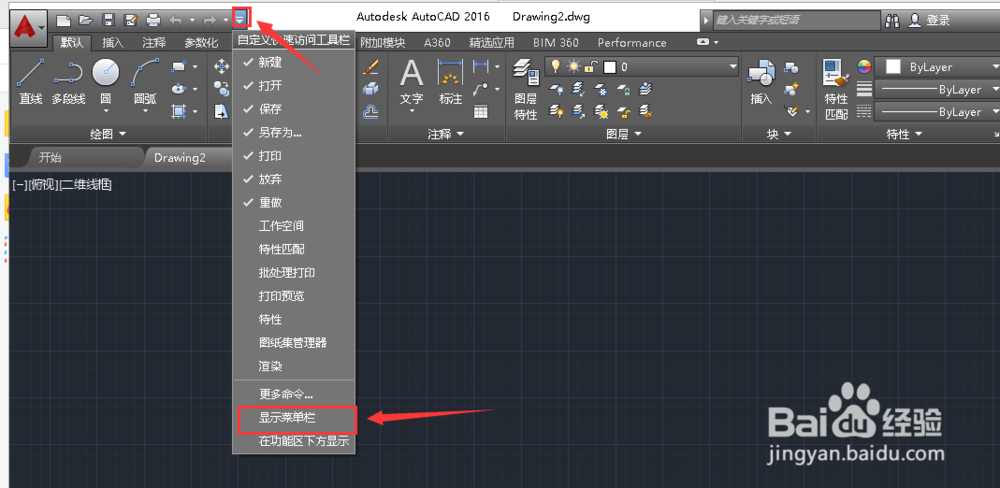Enable 图纸集管理器 in the customize menu
This screenshot has width=1000, height=488.
pyautogui.click(x=294, y=343)
